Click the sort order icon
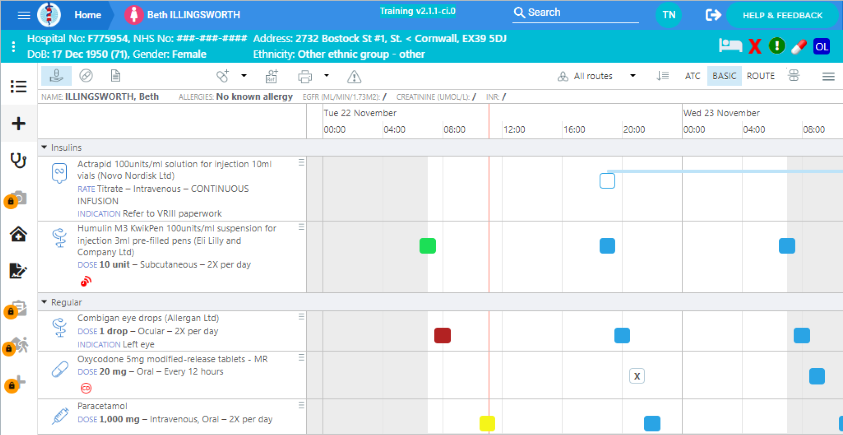This screenshot has height=435, width=843. pos(662,76)
